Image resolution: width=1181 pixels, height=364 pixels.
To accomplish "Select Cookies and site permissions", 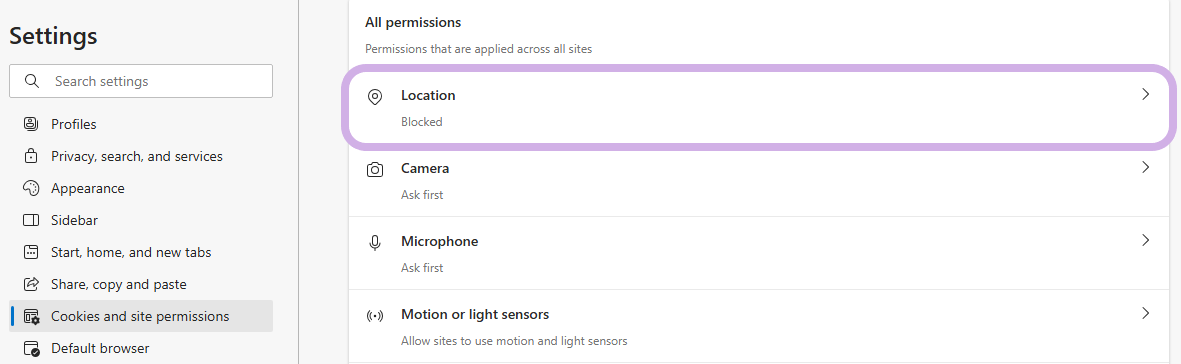I will (x=141, y=316).
